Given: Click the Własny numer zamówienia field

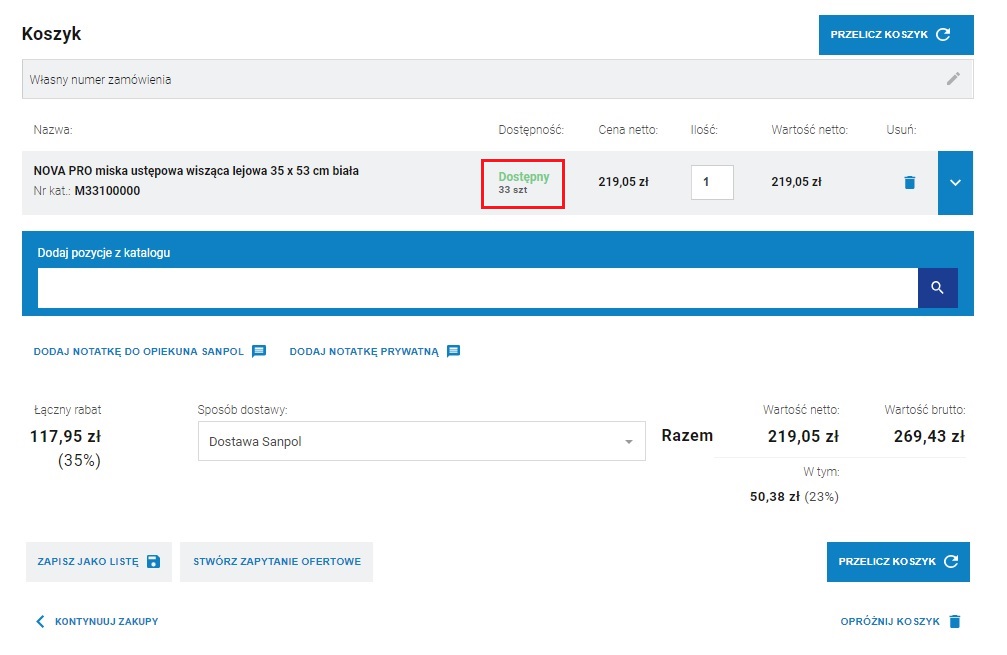Looking at the screenshot, I should 498,79.
